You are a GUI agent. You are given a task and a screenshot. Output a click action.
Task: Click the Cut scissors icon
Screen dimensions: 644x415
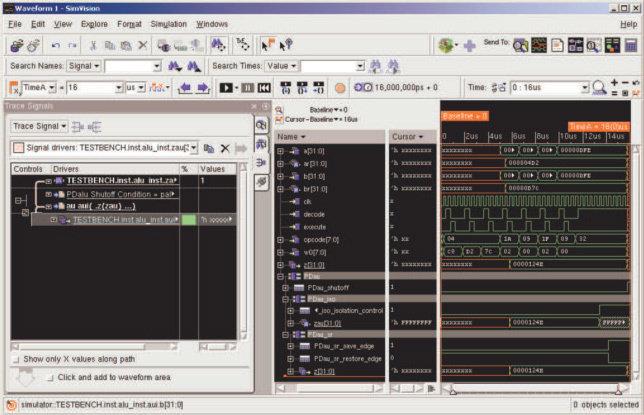click(x=93, y=45)
